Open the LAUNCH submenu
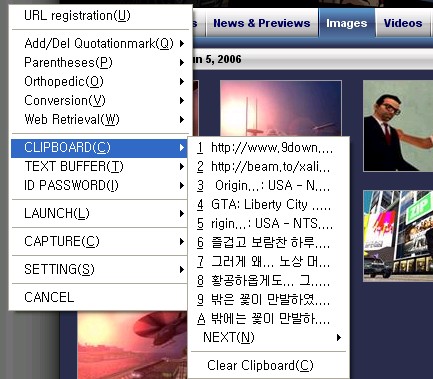Image resolution: width=433 pixels, height=379 pixels. click(x=99, y=213)
